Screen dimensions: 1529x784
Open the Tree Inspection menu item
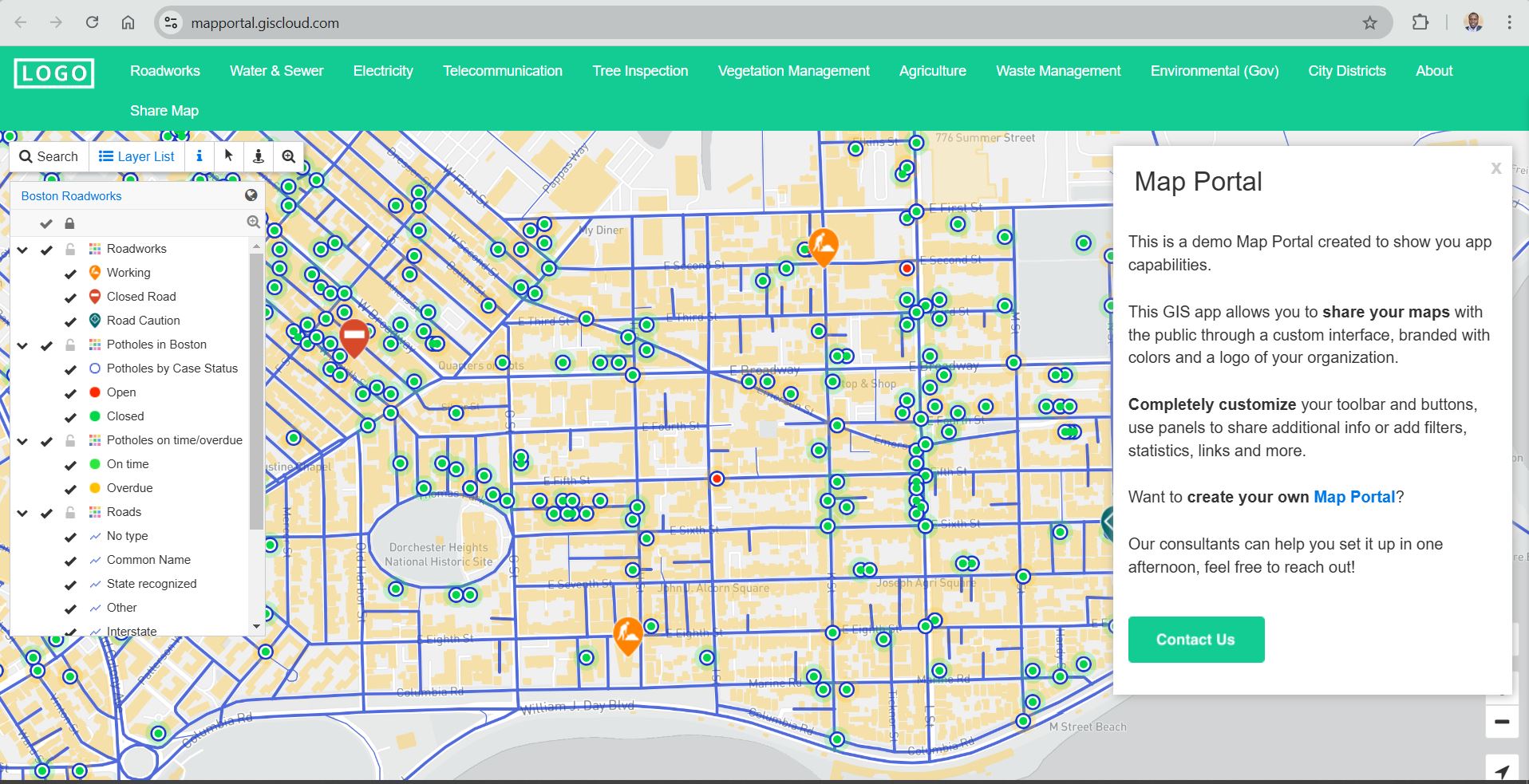point(639,71)
